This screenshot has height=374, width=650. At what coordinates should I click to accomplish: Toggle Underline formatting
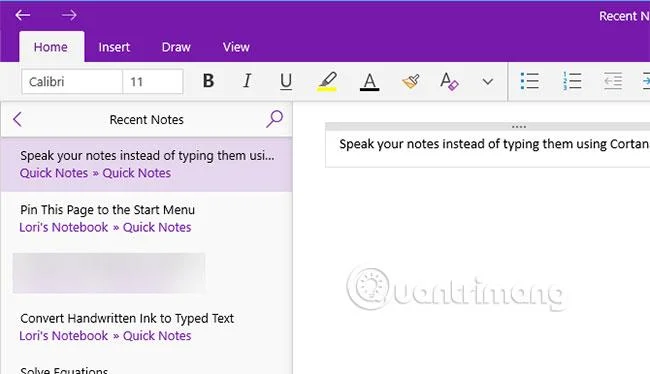pyautogui.click(x=286, y=81)
